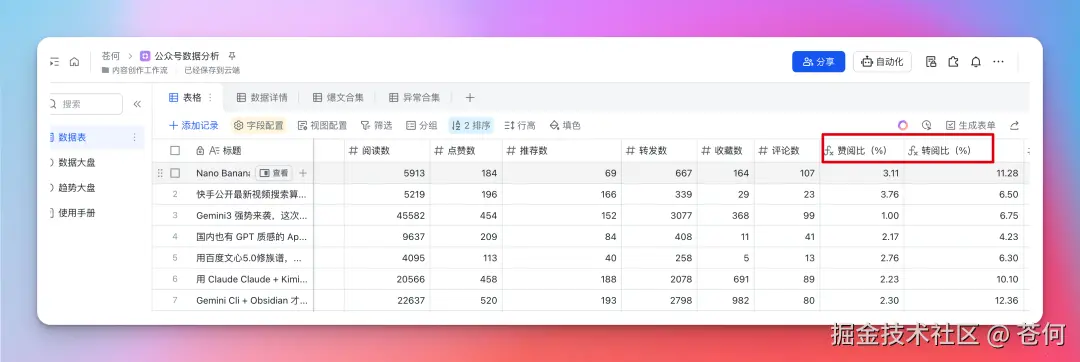Click the 内容创作工作流 folder link
The image size is (1080, 362).
[134, 70]
